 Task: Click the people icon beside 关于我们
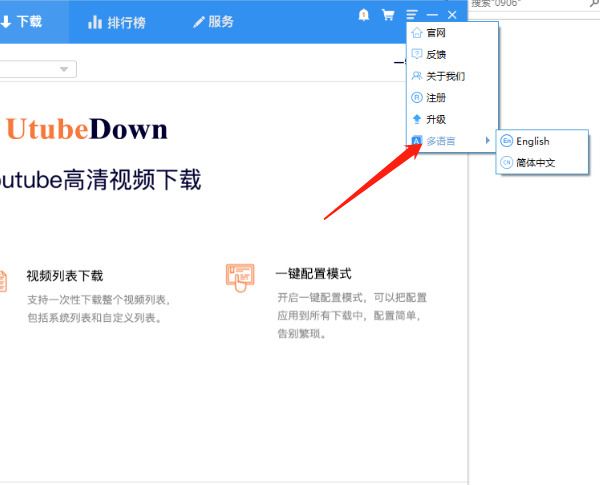(417, 76)
